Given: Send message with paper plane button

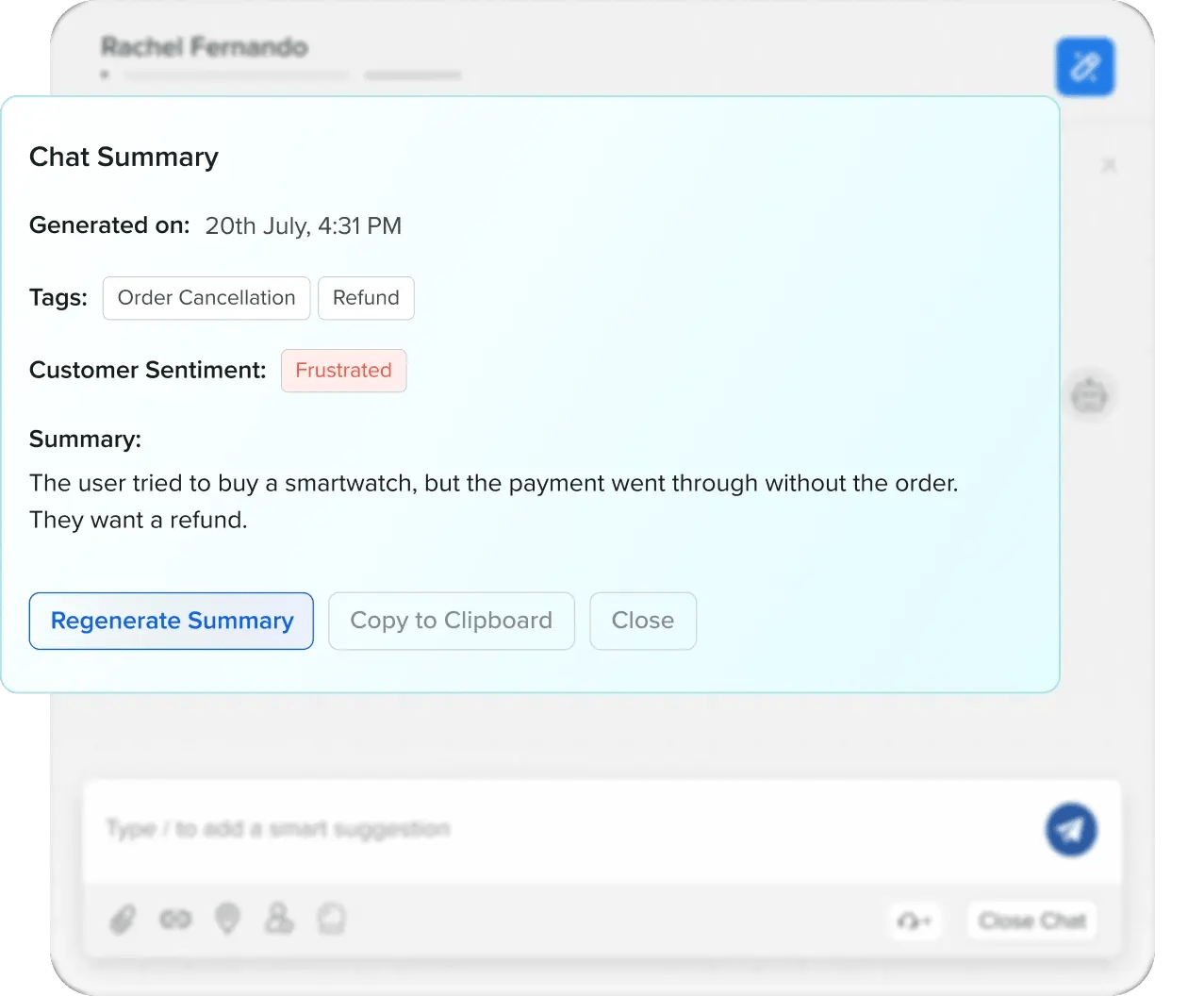Looking at the screenshot, I should pyautogui.click(x=1071, y=830).
